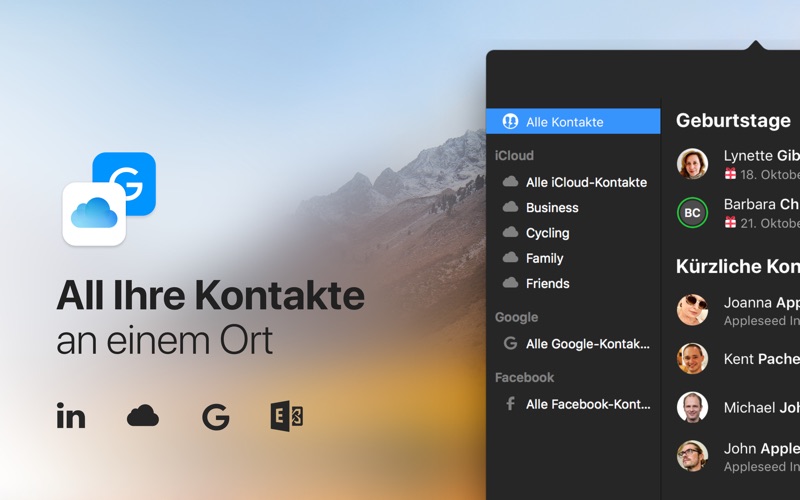
Task: Select Michael contact name
Action: (762, 407)
